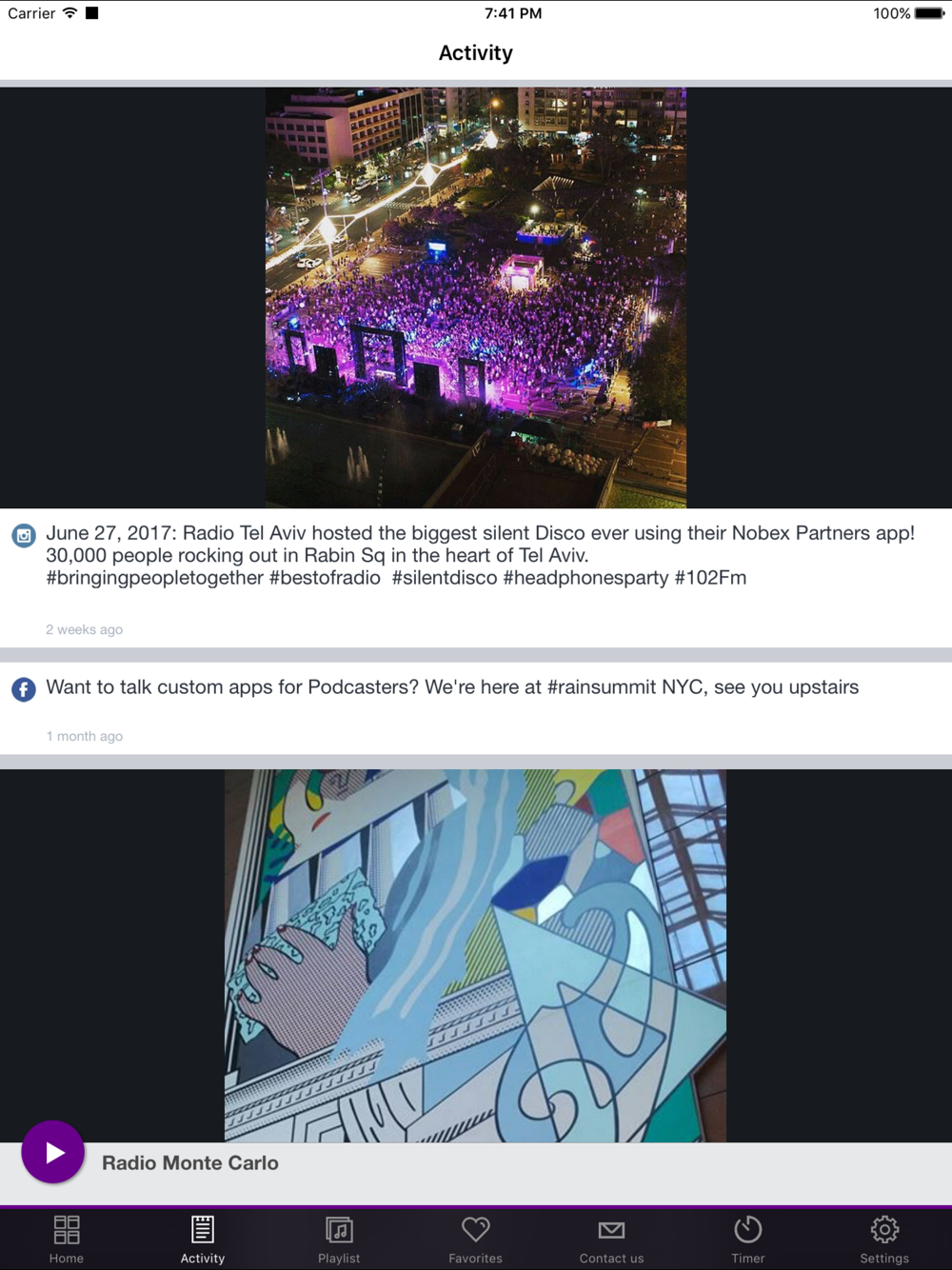Tap the Instagram icon beside the silent disco post
The height and width of the screenshot is (1270, 952).
point(24,535)
